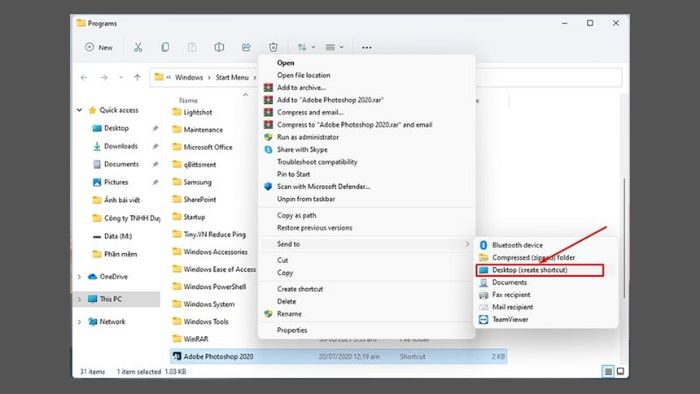Collapse the Quick access section

tap(79, 110)
